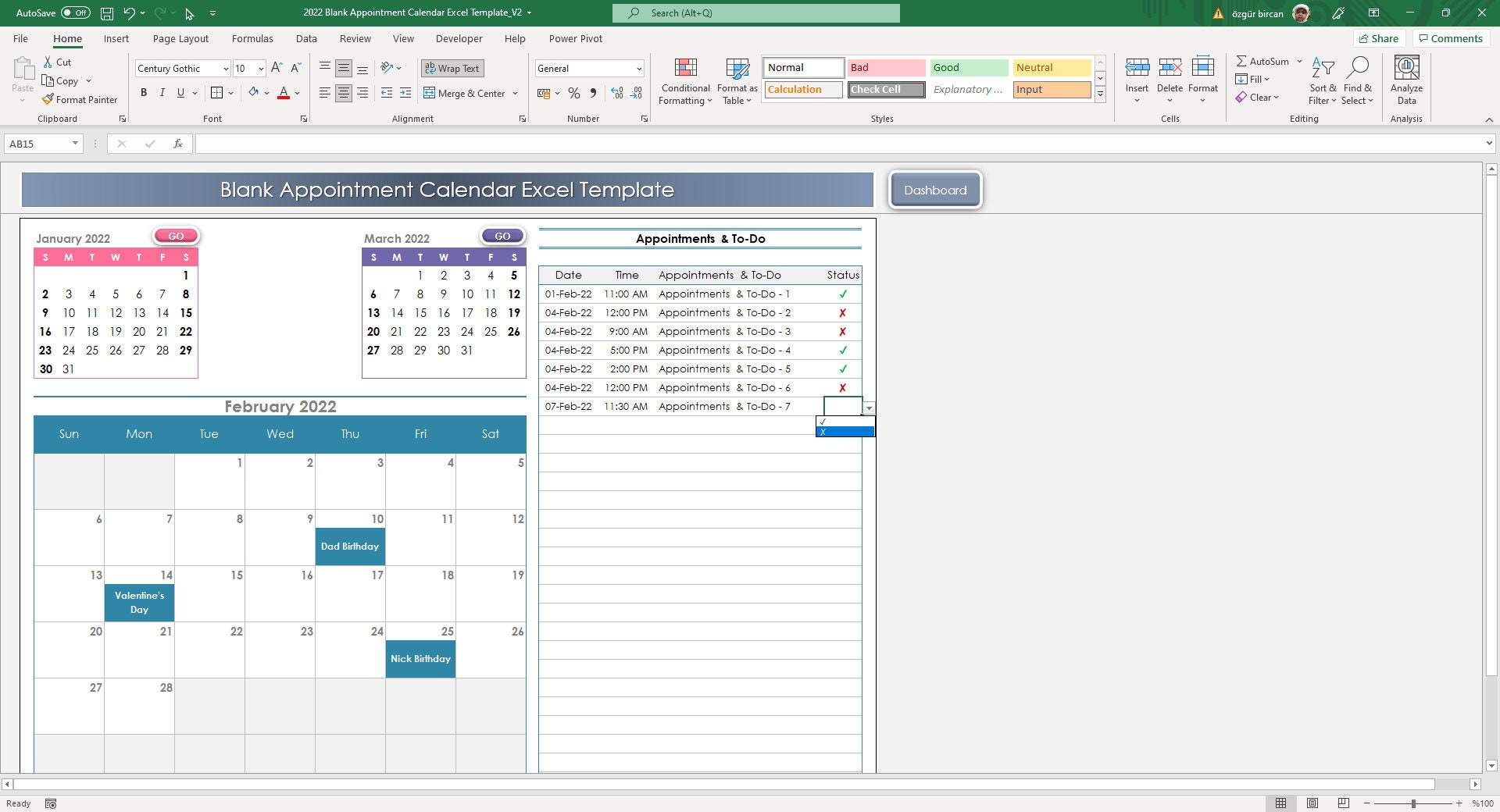Open the font name dropdown

click(224, 69)
